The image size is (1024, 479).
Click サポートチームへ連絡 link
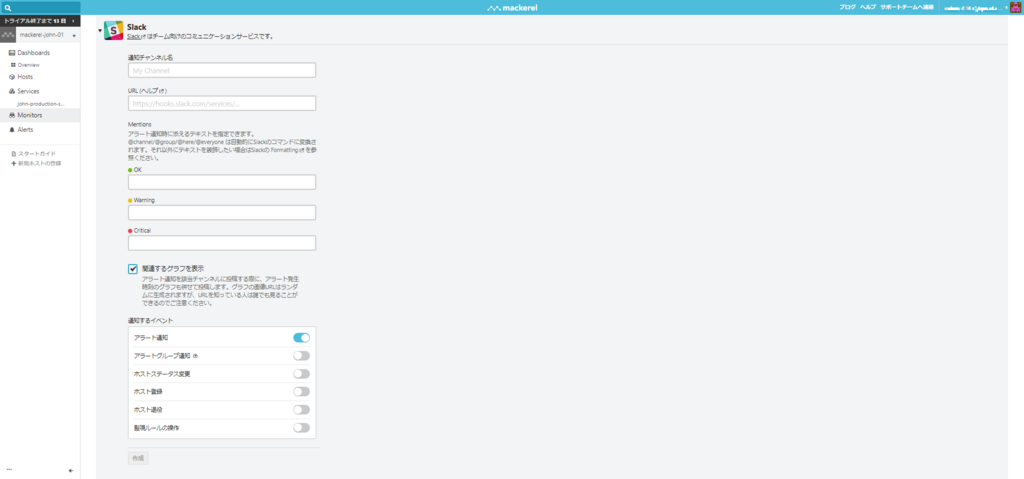coord(907,7)
